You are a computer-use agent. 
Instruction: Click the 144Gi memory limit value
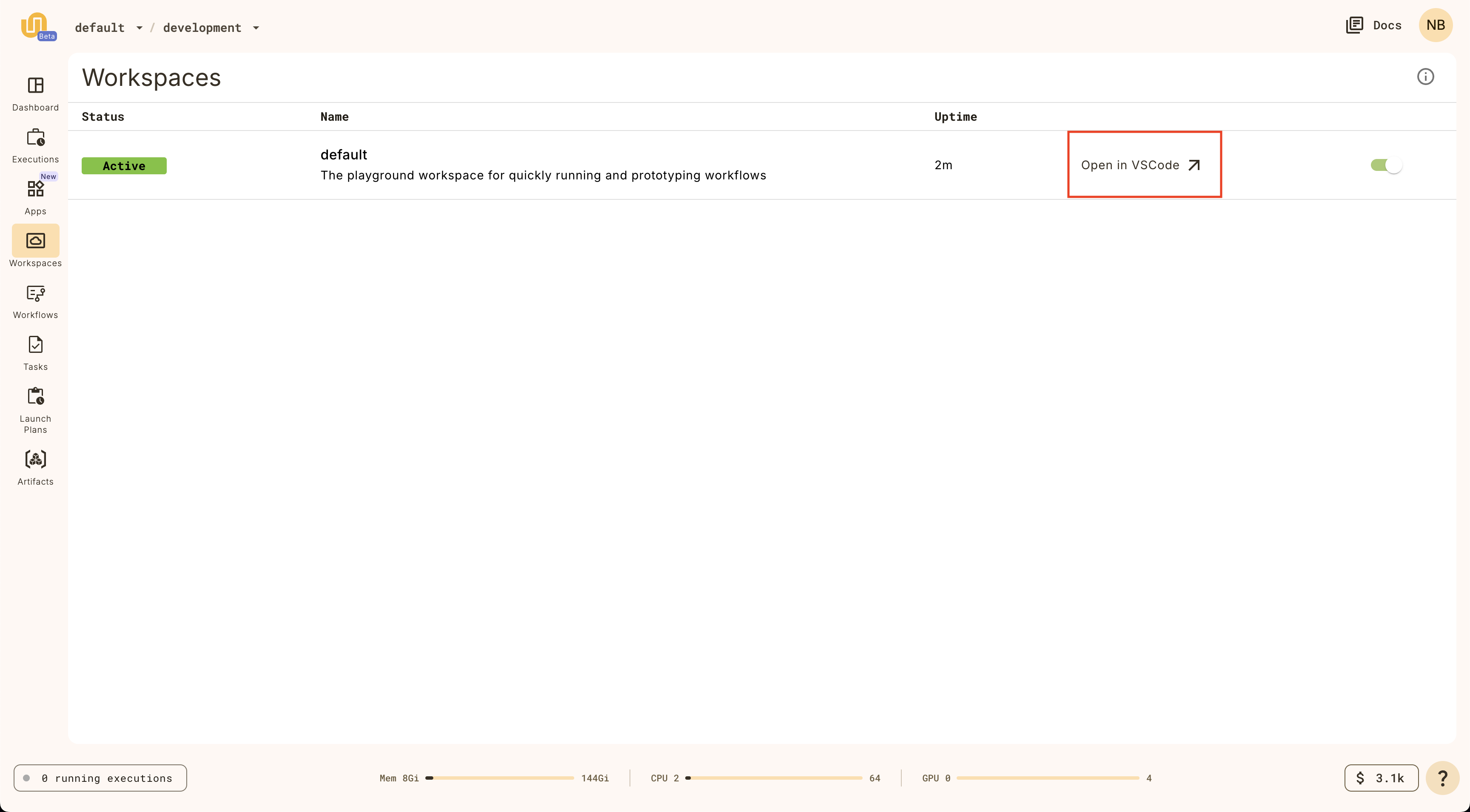(595, 778)
